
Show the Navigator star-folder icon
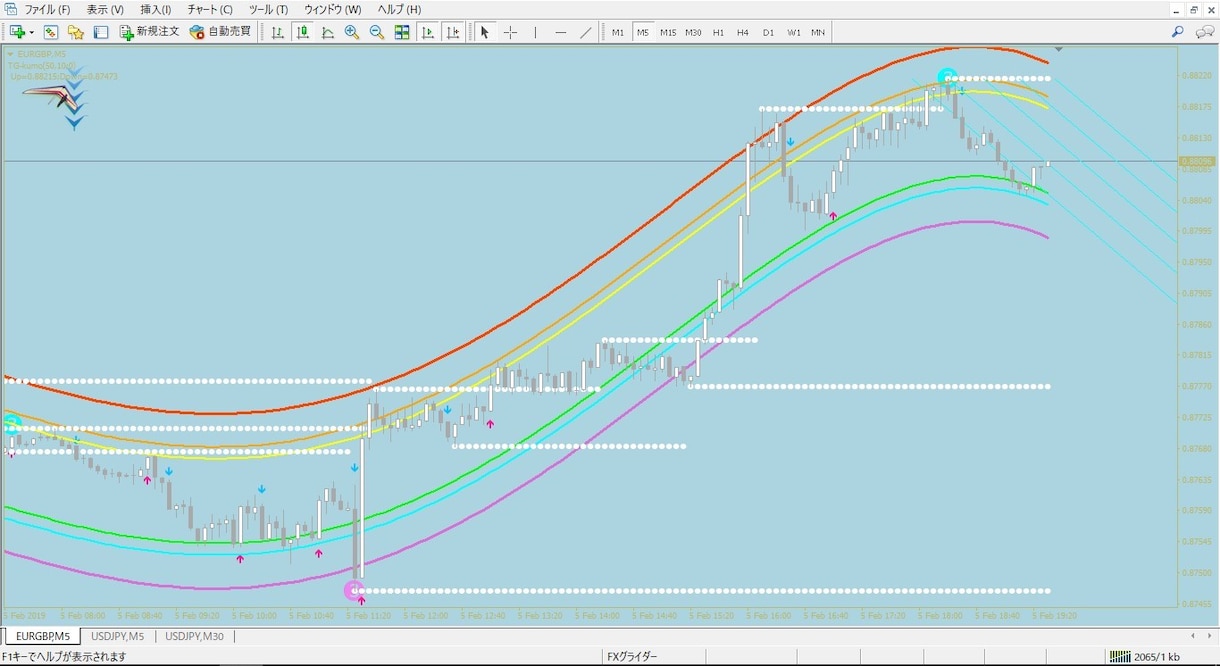pyautogui.click(x=75, y=32)
